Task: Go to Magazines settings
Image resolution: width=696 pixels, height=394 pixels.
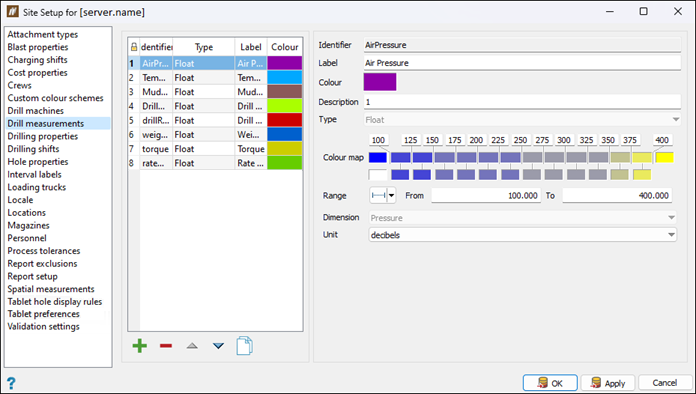Action: point(28,226)
